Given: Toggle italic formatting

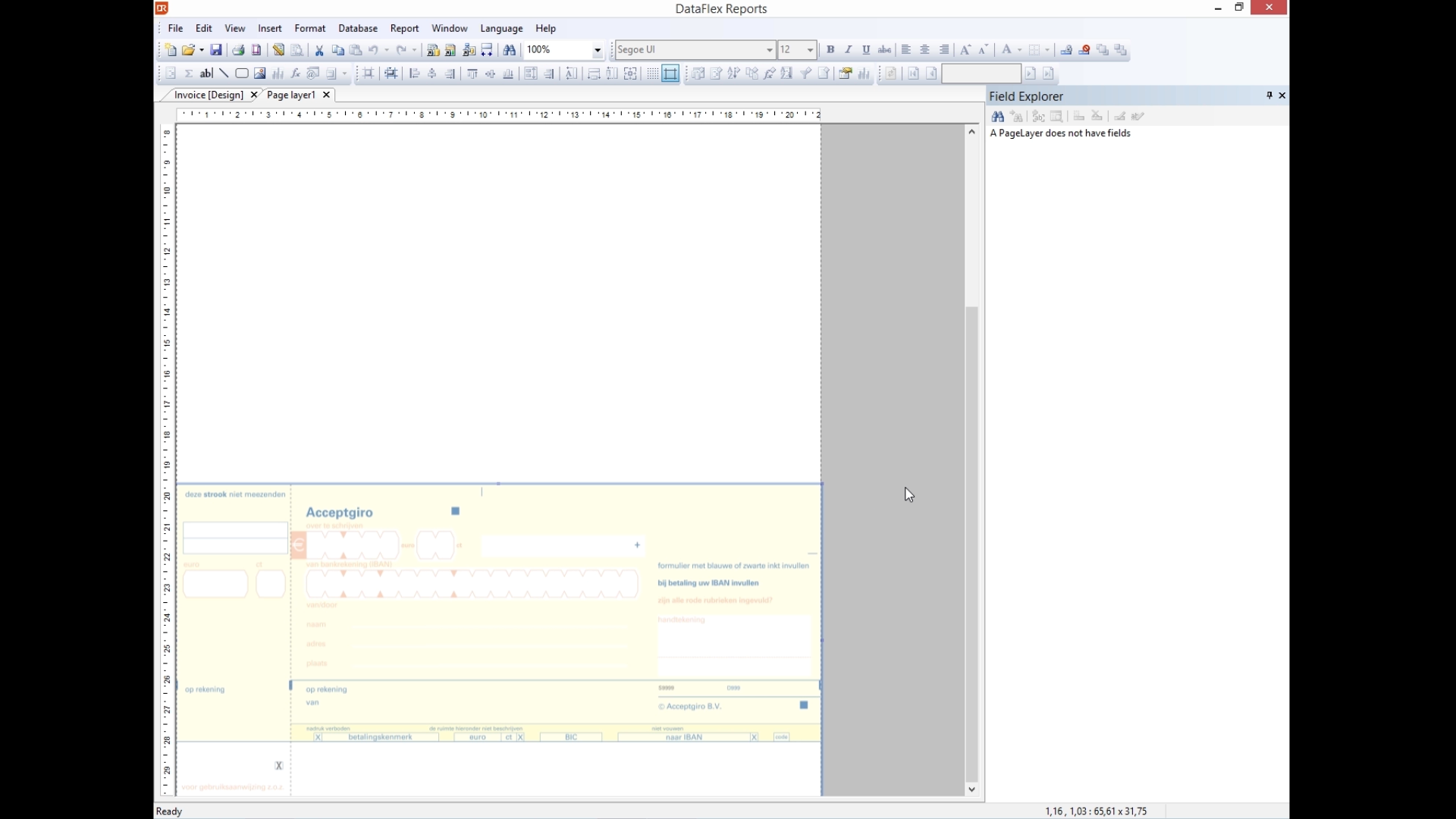Looking at the screenshot, I should (849, 50).
